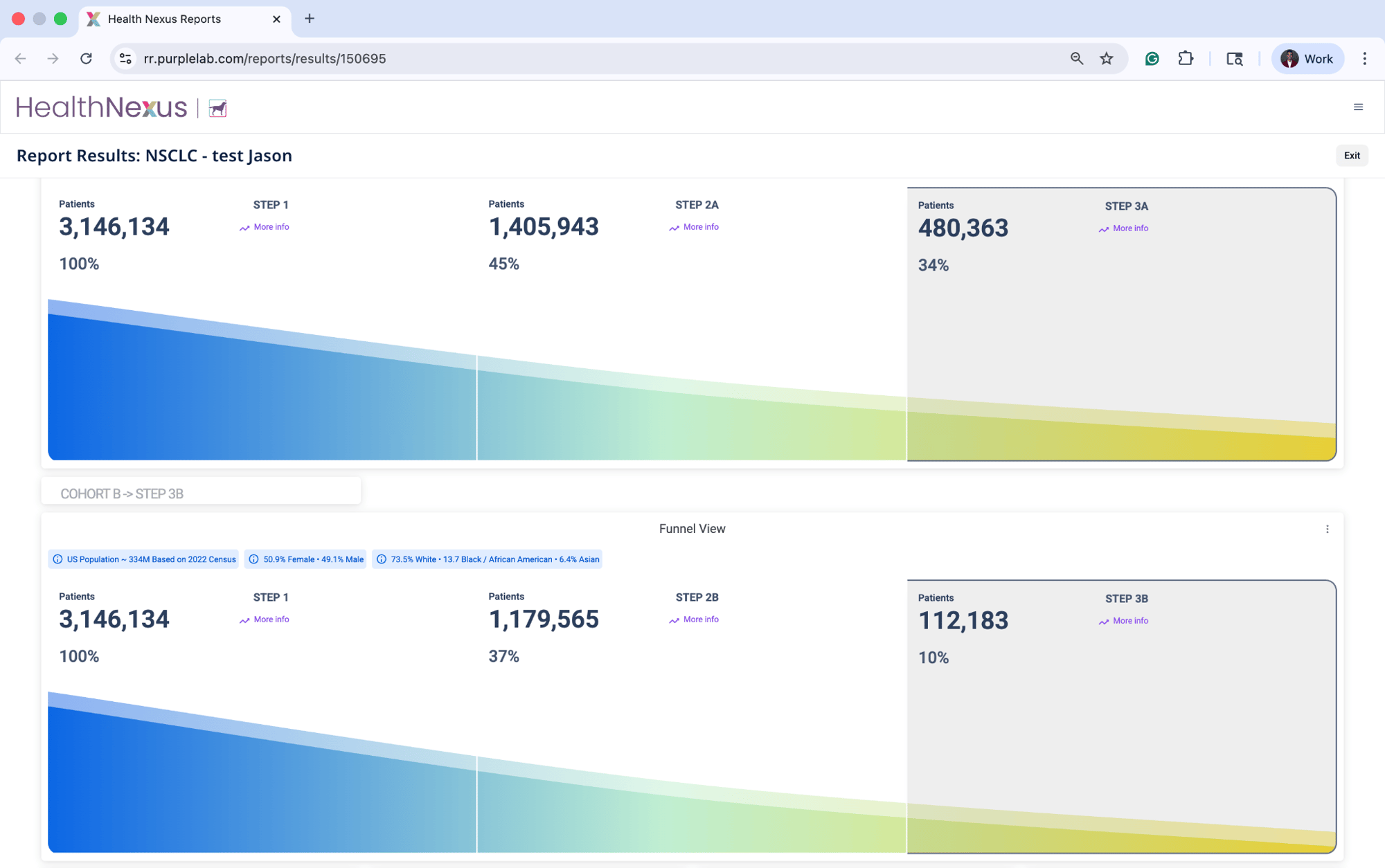
Task: Open a new browser tab
Action: coord(310,19)
